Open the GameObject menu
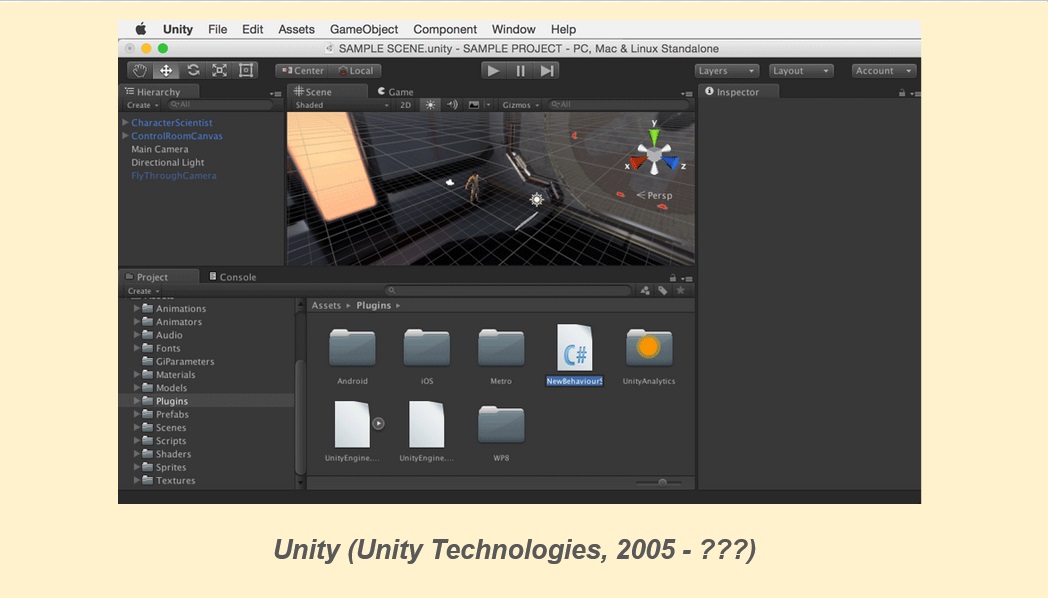Viewport: 1048px width, 598px height. tap(364, 29)
